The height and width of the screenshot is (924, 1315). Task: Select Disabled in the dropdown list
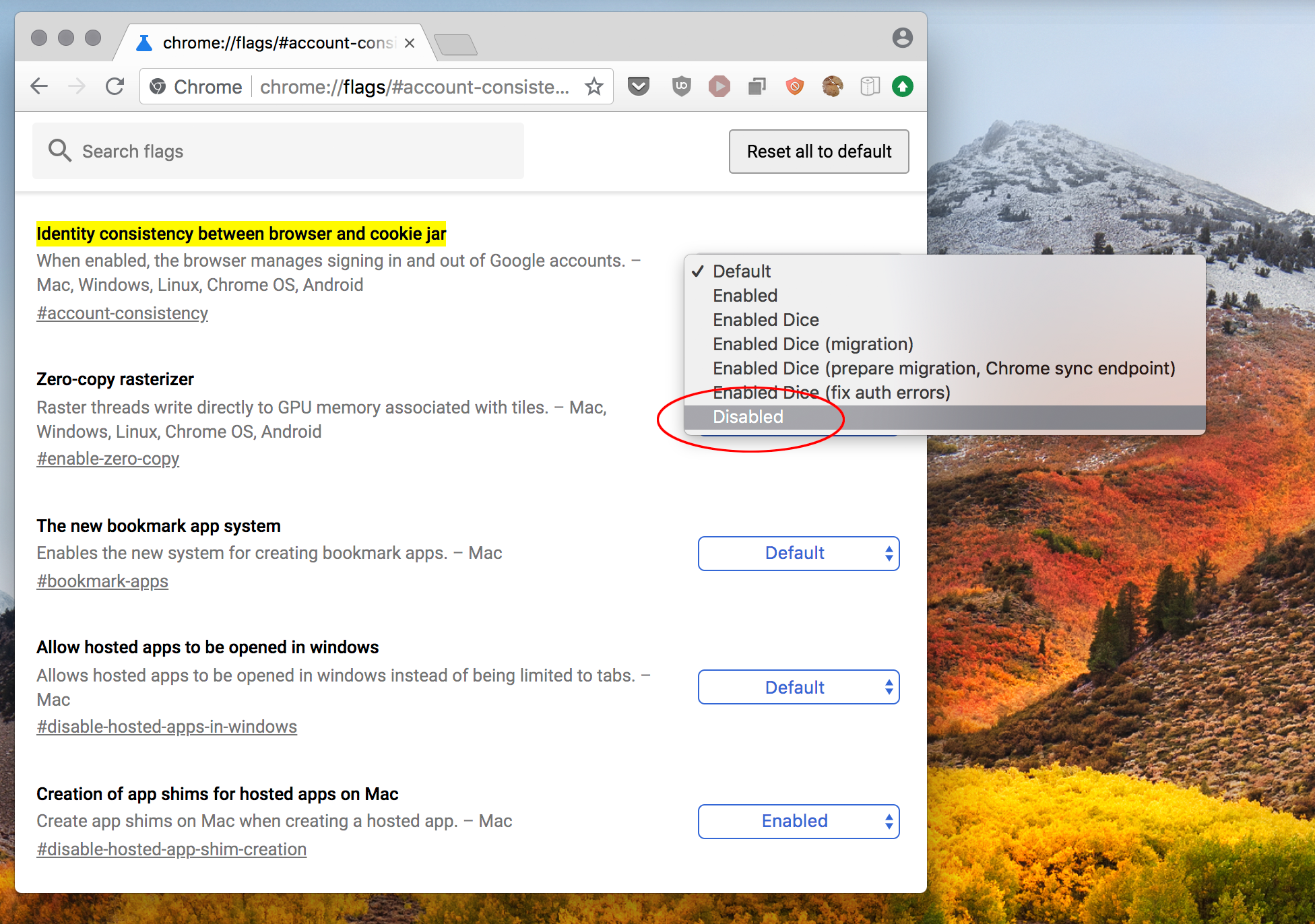tap(944, 417)
